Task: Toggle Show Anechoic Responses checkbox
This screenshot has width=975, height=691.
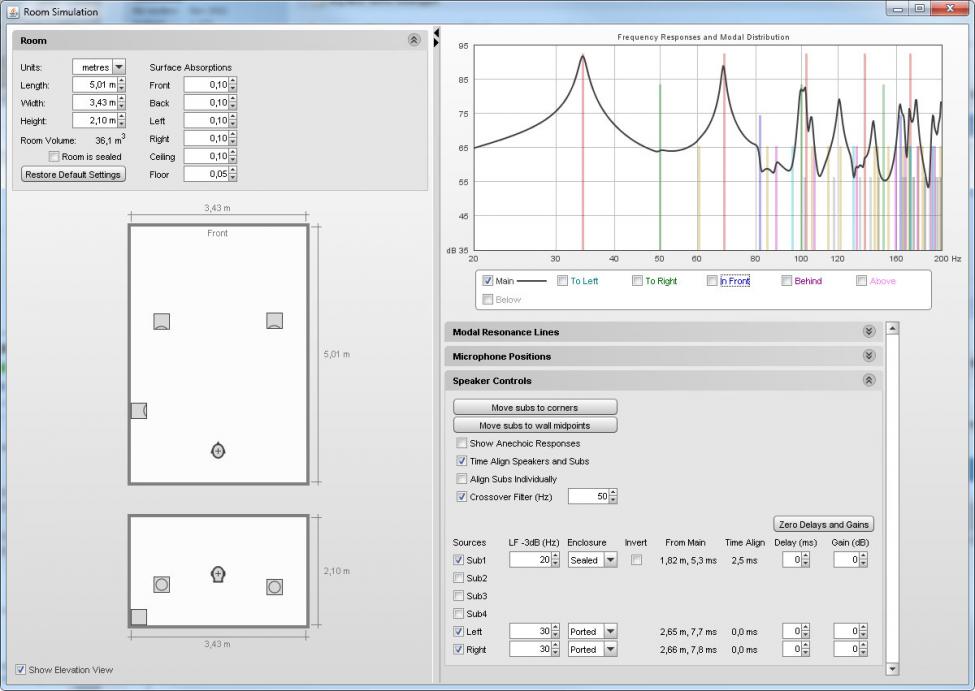Action: pos(461,443)
